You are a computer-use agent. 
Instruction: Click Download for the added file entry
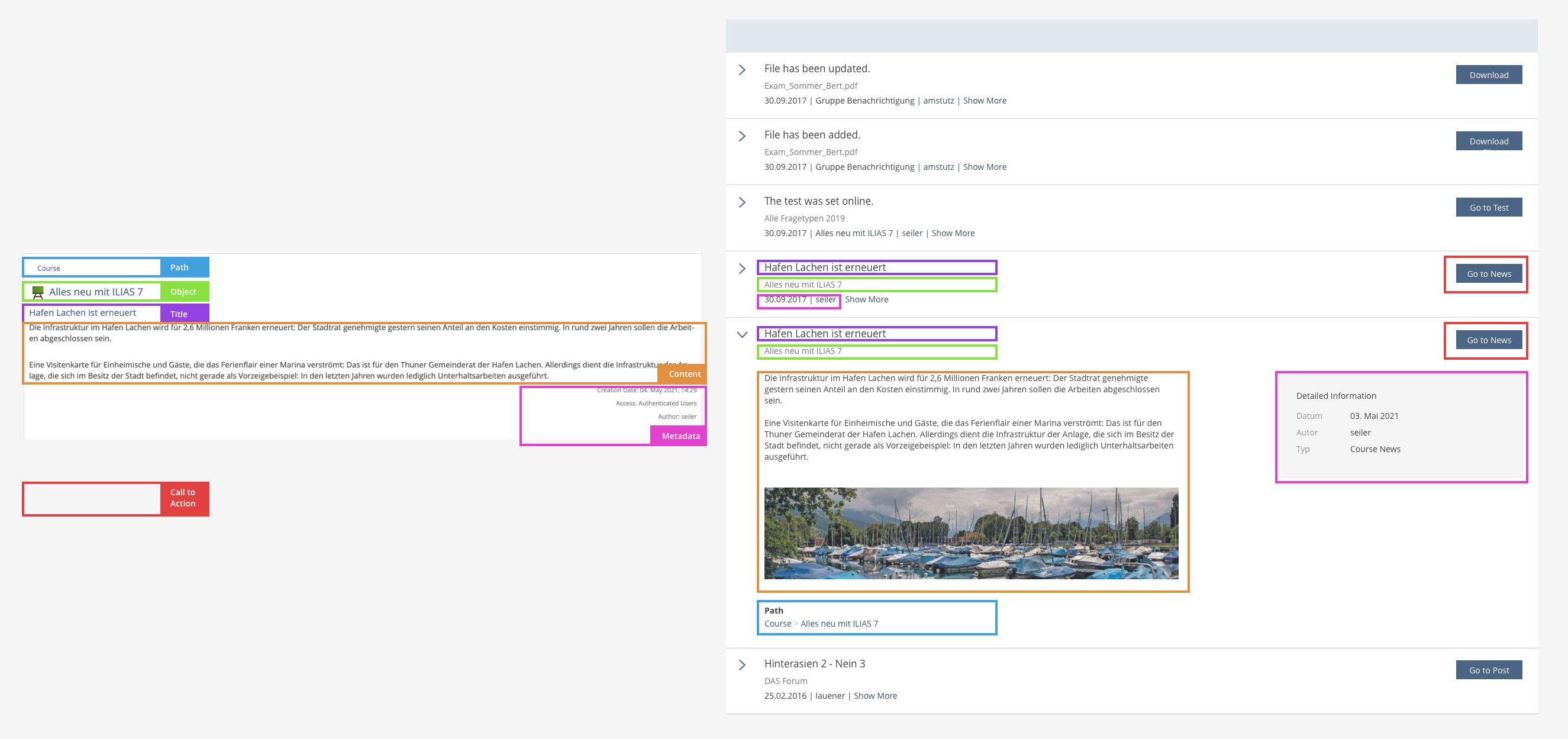click(x=1488, y=141)
